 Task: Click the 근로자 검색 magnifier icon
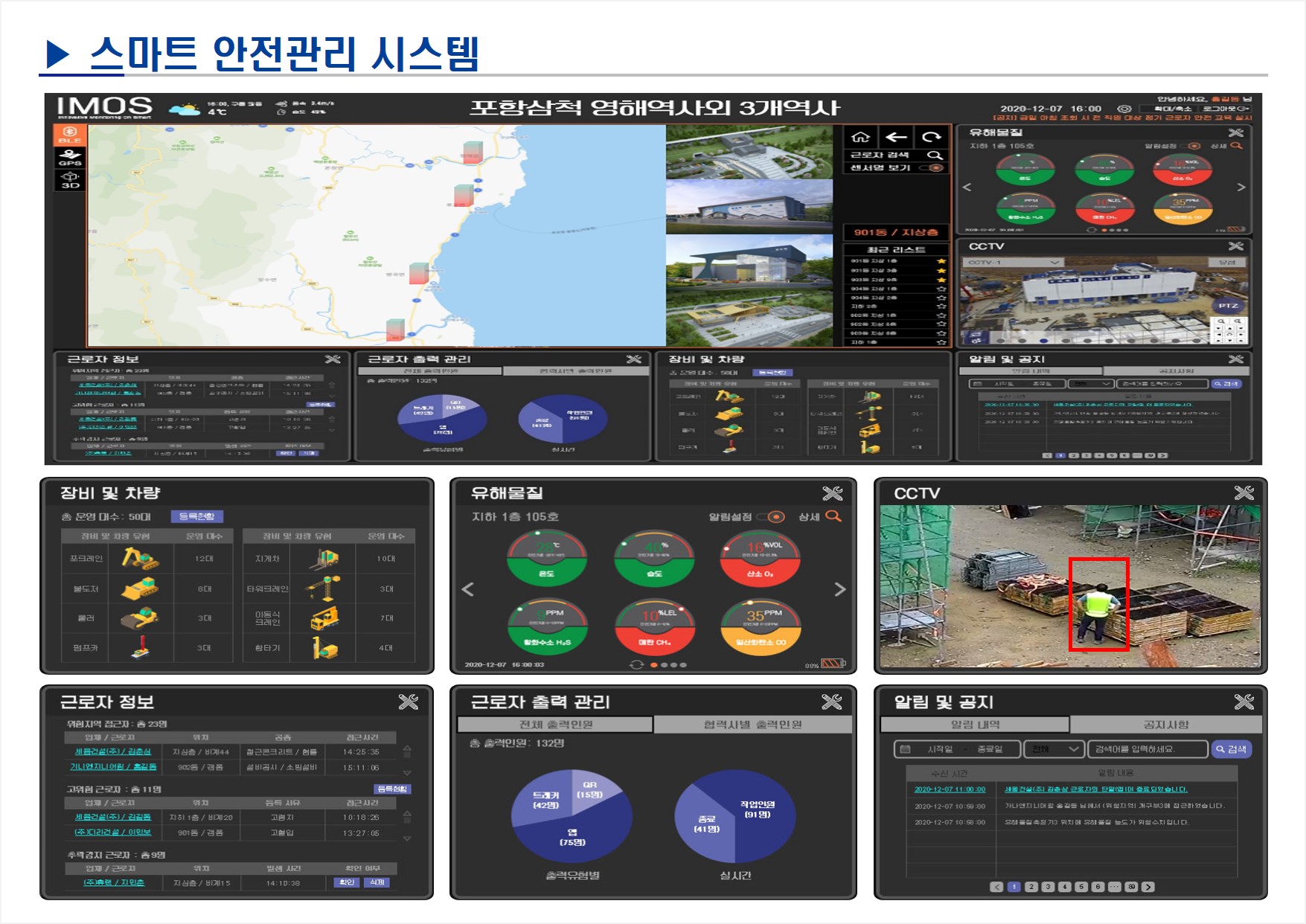935,155
